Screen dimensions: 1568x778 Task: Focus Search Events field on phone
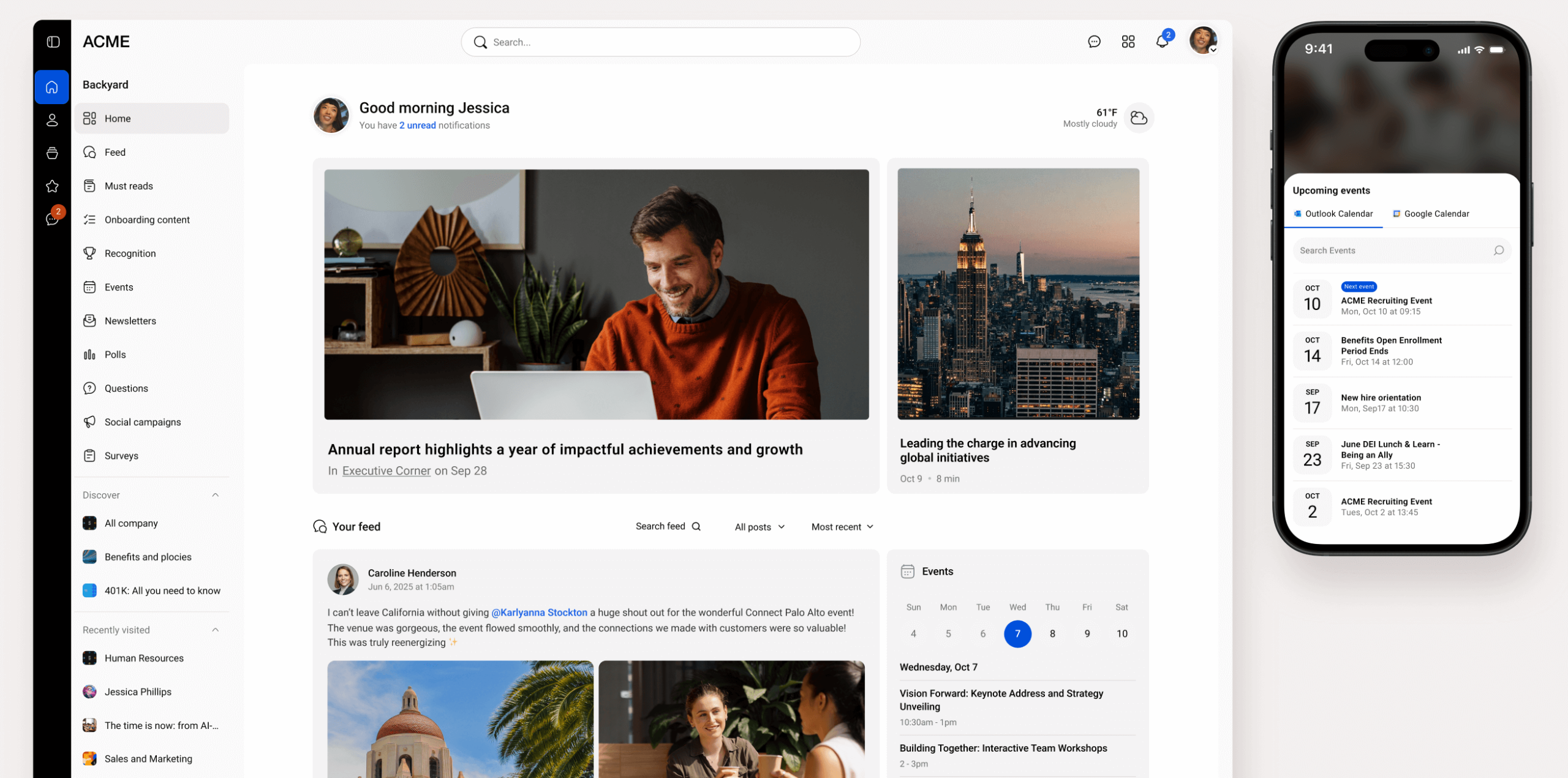tap(1401, 251)
